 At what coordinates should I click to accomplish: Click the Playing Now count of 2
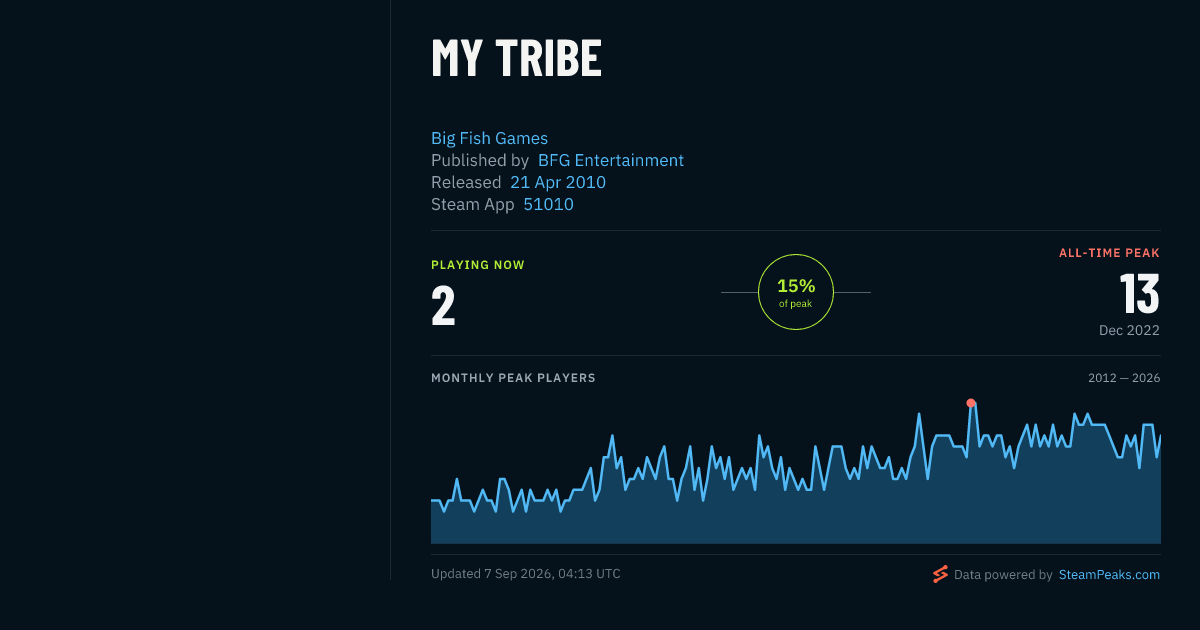tap(443, 306)
